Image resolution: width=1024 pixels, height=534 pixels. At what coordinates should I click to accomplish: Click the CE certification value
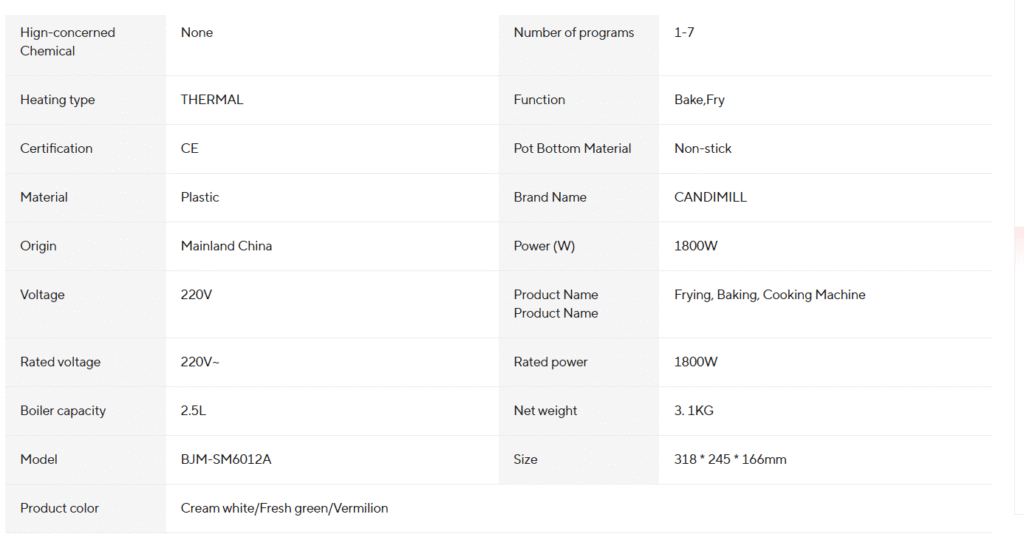click(189, 148)
